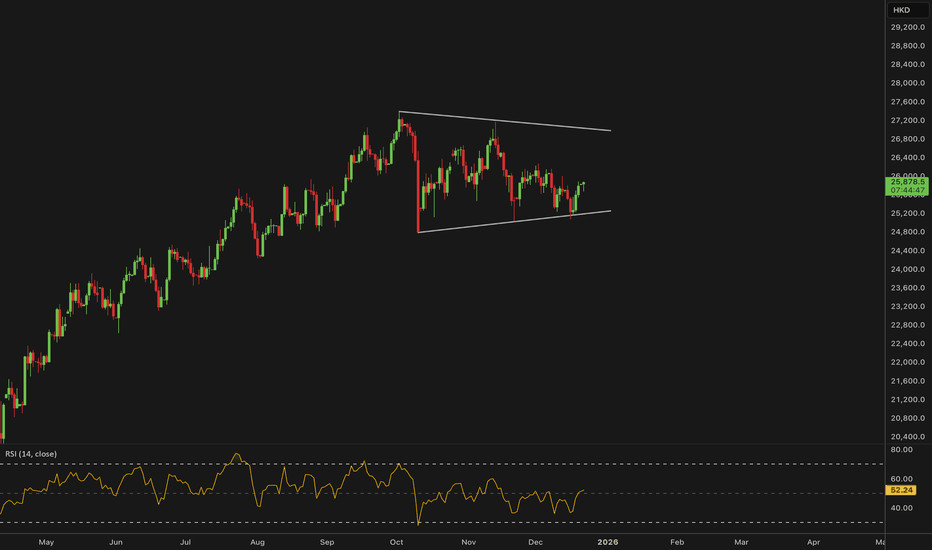Screen dimensions: 932x550
Task: Click the green 25,878.5 current price label
Action: [908, 184]
